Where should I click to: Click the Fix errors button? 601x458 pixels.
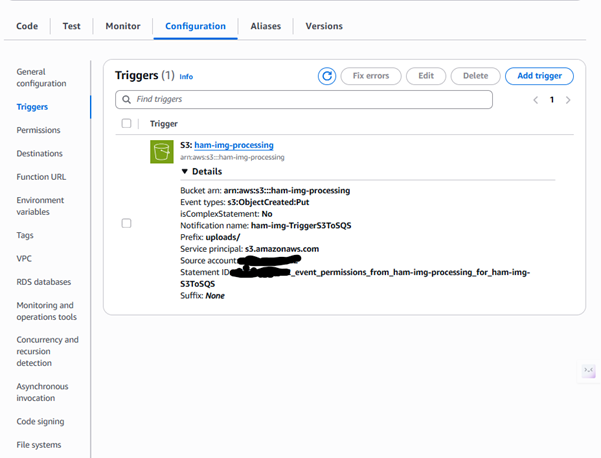pyautogui.click(x=371, y=76)
